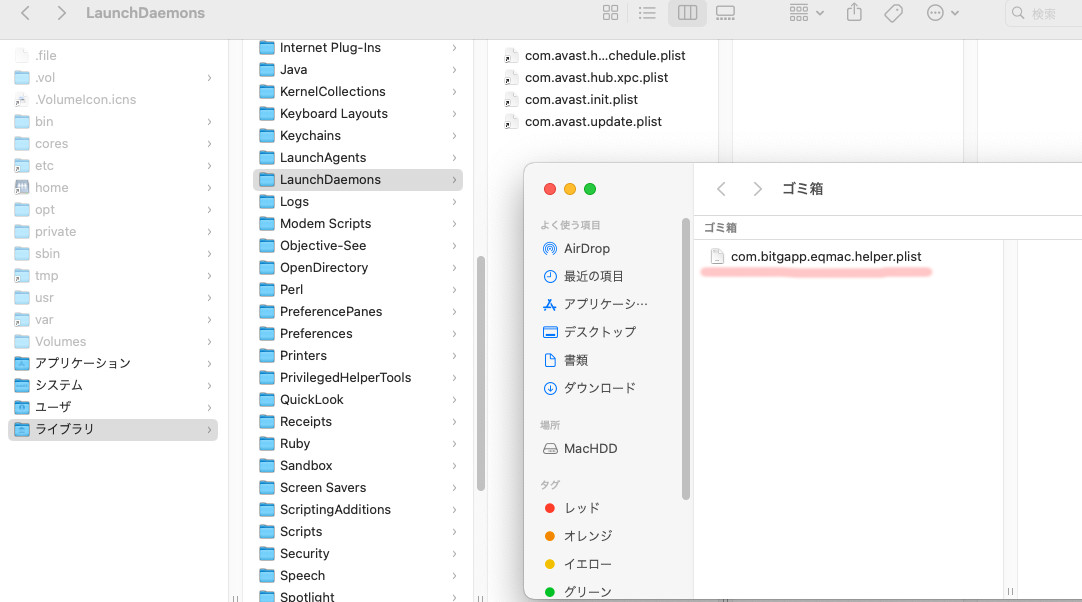Screen dimensions: 1082x602
Task: Open the ellipsis action menu
Action: [942, 13]
